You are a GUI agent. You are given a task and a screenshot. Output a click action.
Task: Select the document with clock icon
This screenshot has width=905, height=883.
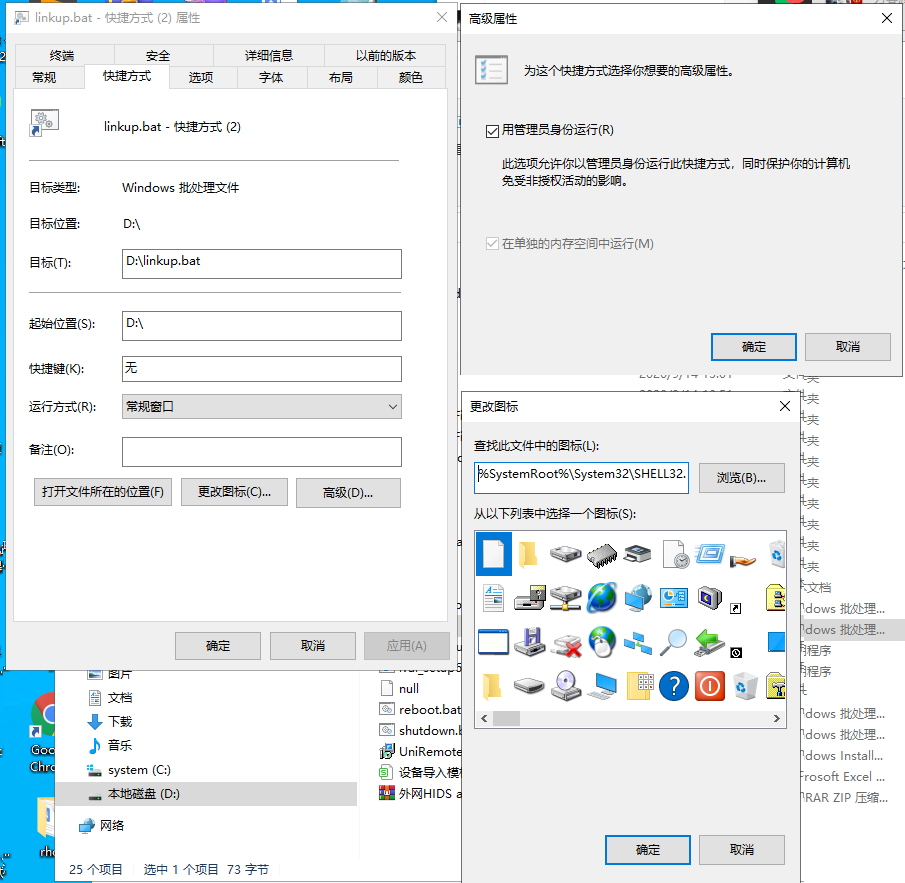(x=674, y=555)
